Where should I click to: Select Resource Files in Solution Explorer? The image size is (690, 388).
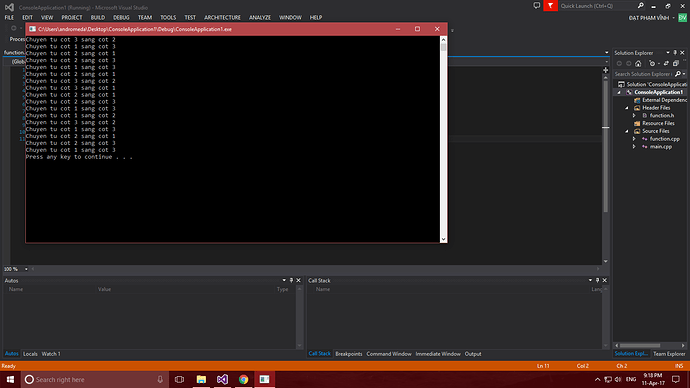(658, 124)
